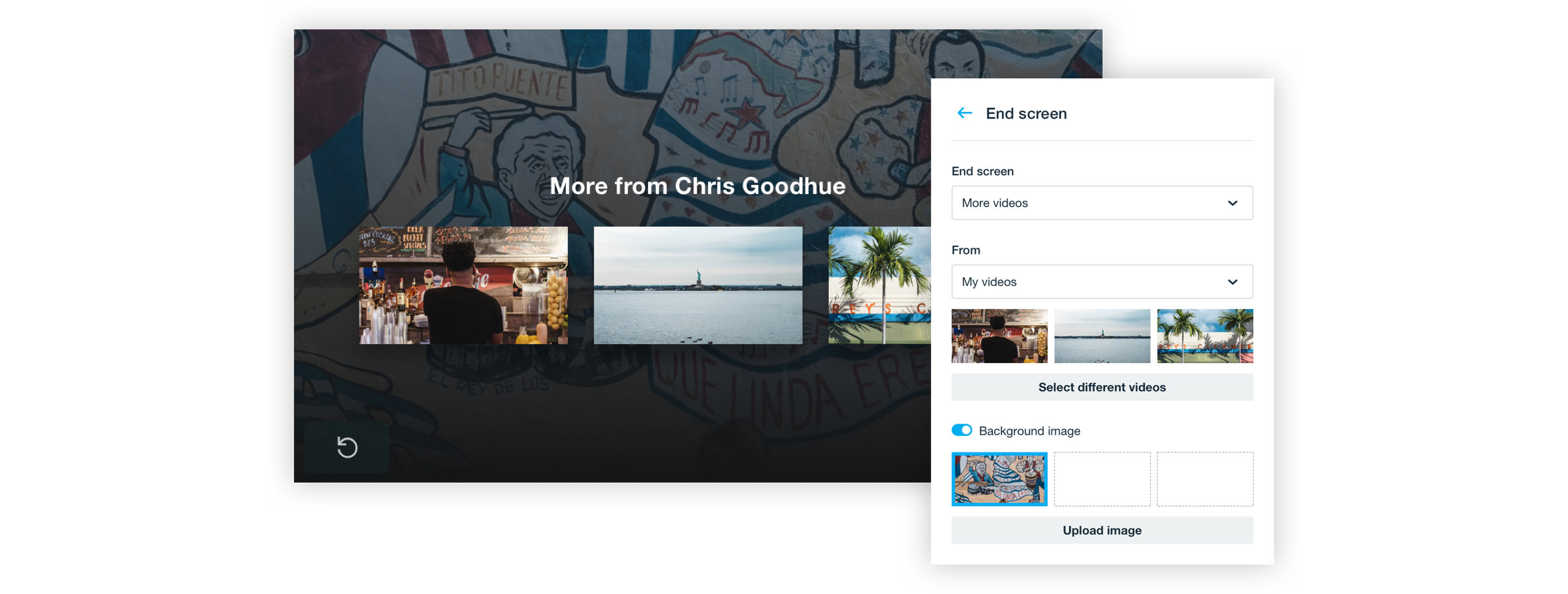
Task: Open the More videos dropdown
Action: click(x=1102, y=203)
